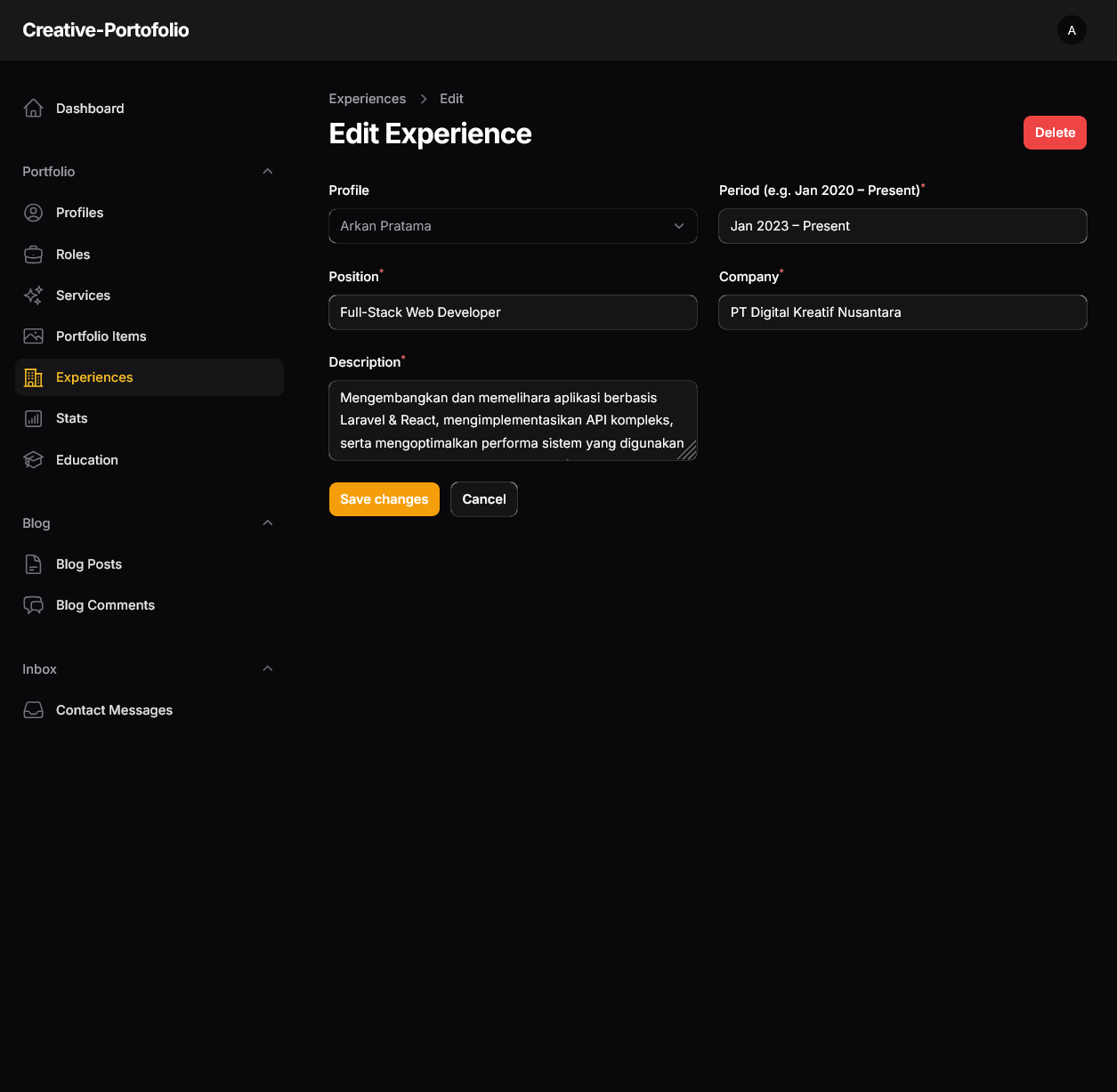Click the Save changes button
This screenshot has height=1092, width=1117.
384,499
